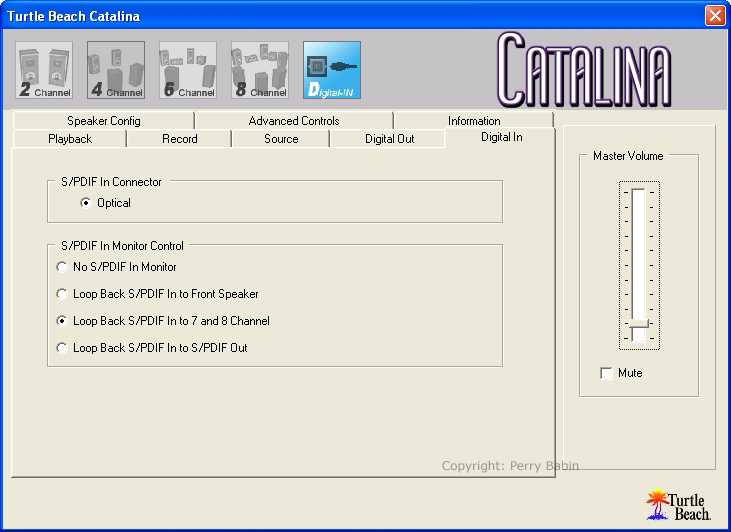Click the Digital-IN mode icon

point(332,70)
